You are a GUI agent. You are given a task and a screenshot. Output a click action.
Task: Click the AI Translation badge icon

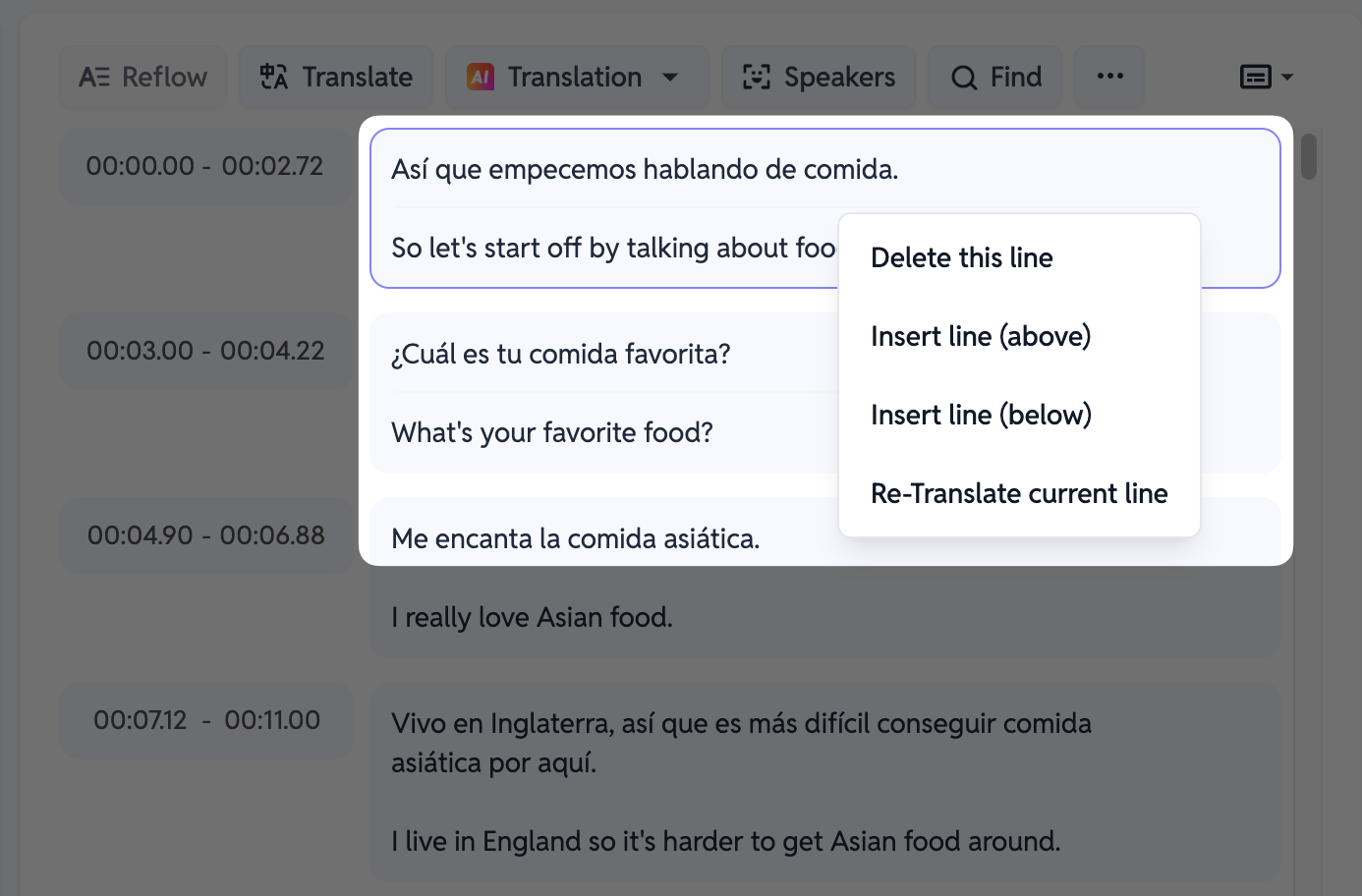pos(481,77)
